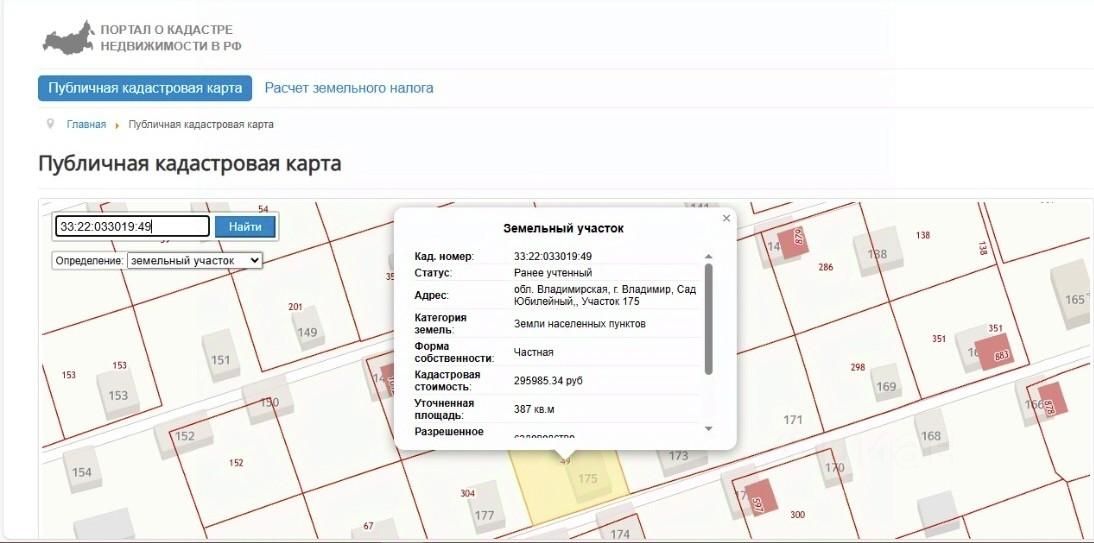Open the Публичная кадастровая карта tab
Viewport: 1094px width, 543px height.
[x=144, y=88]
